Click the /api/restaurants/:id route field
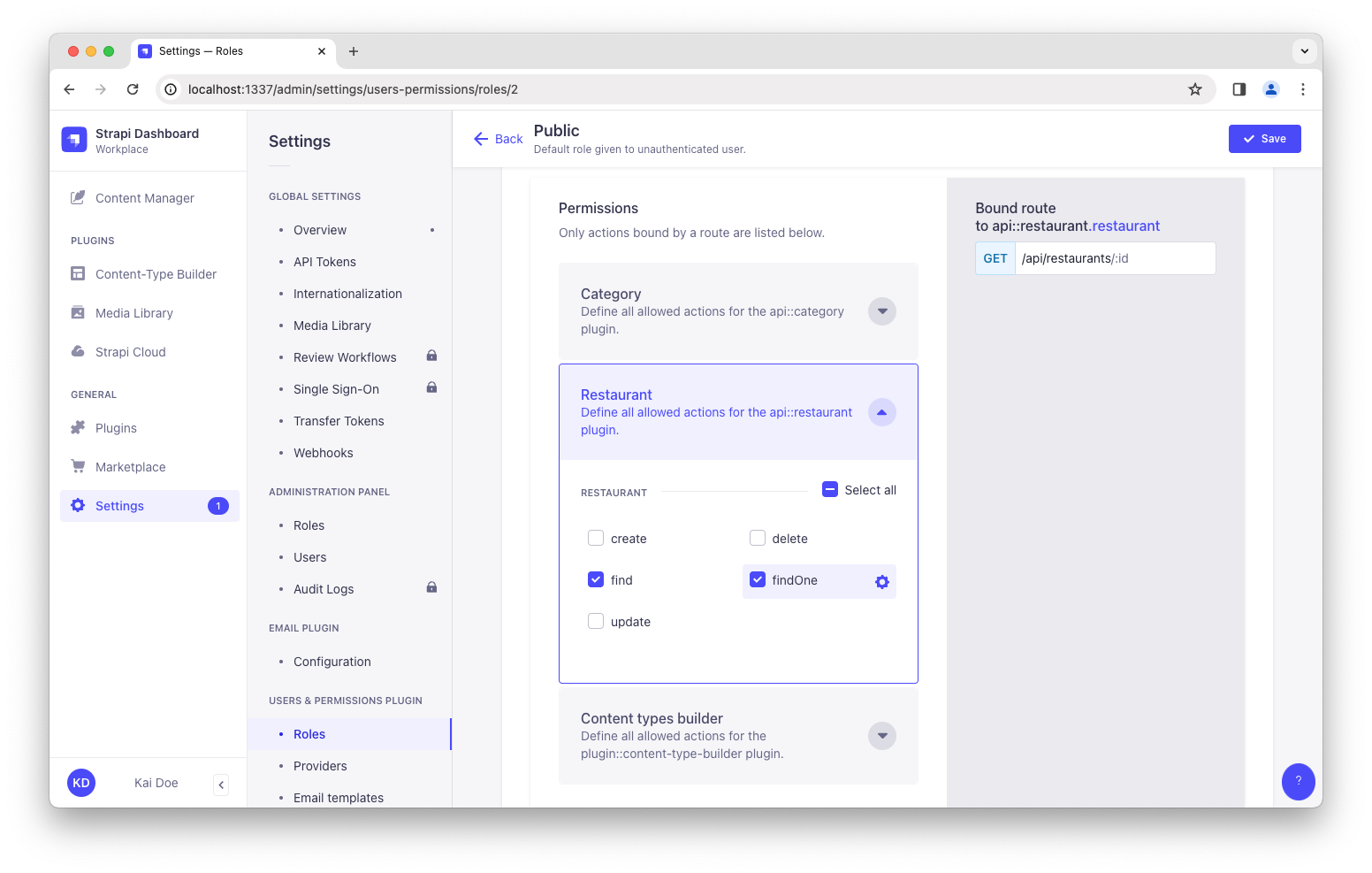This screenshot has height=873, width=1372. 1116,257
